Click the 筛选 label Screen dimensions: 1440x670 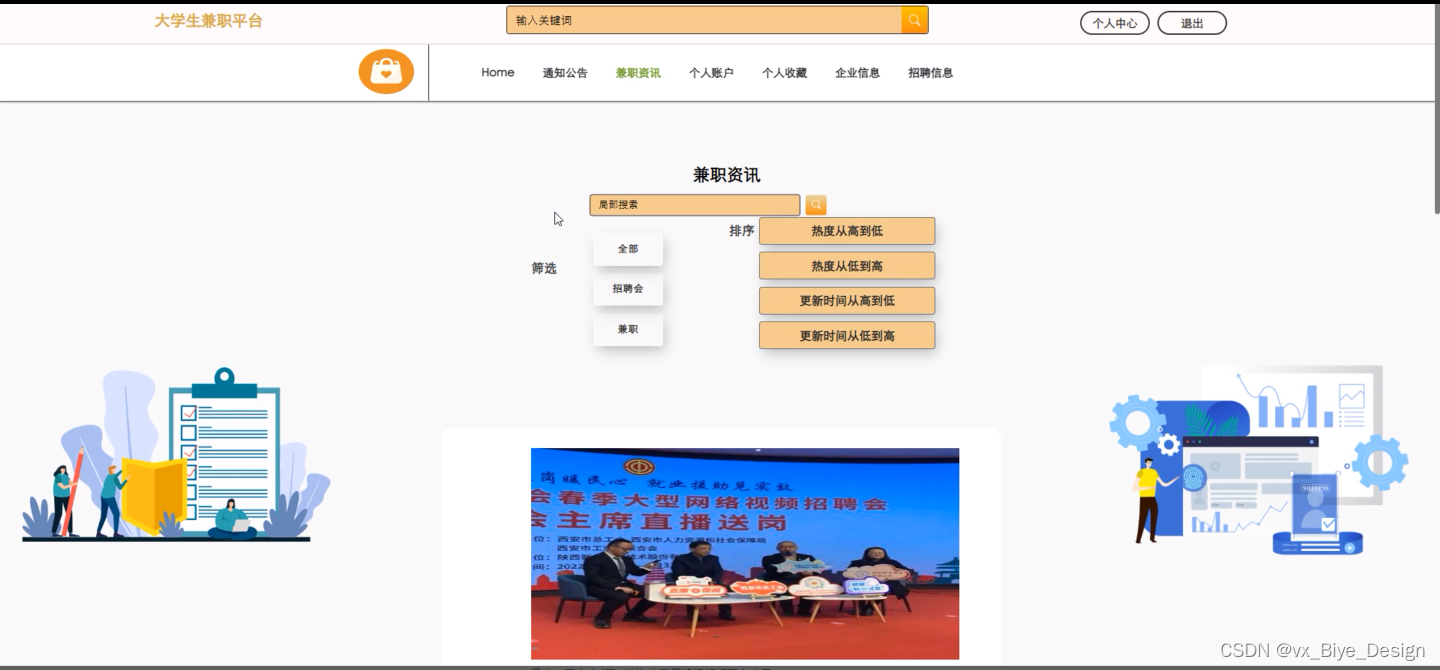point(544,268)
